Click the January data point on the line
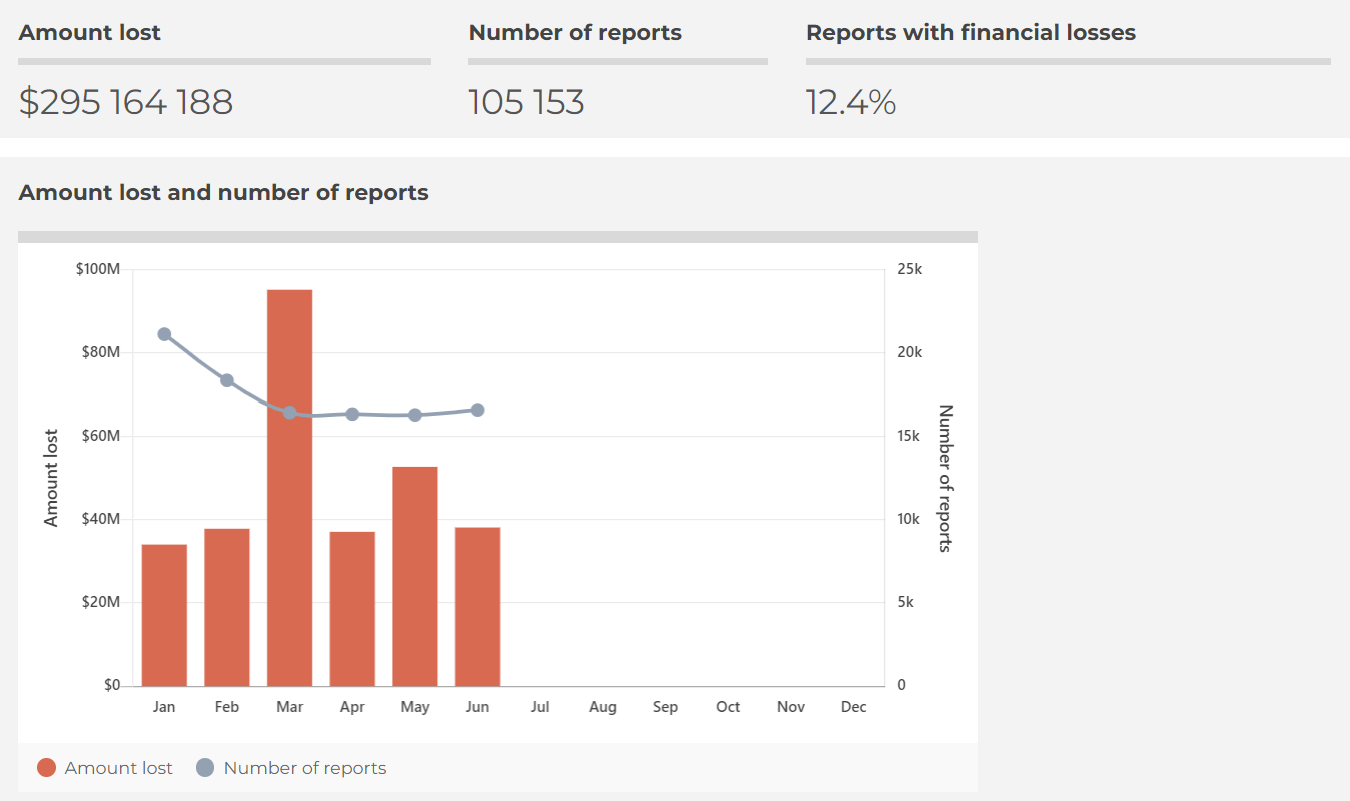 pyautogui.click(x=163, y=333)
